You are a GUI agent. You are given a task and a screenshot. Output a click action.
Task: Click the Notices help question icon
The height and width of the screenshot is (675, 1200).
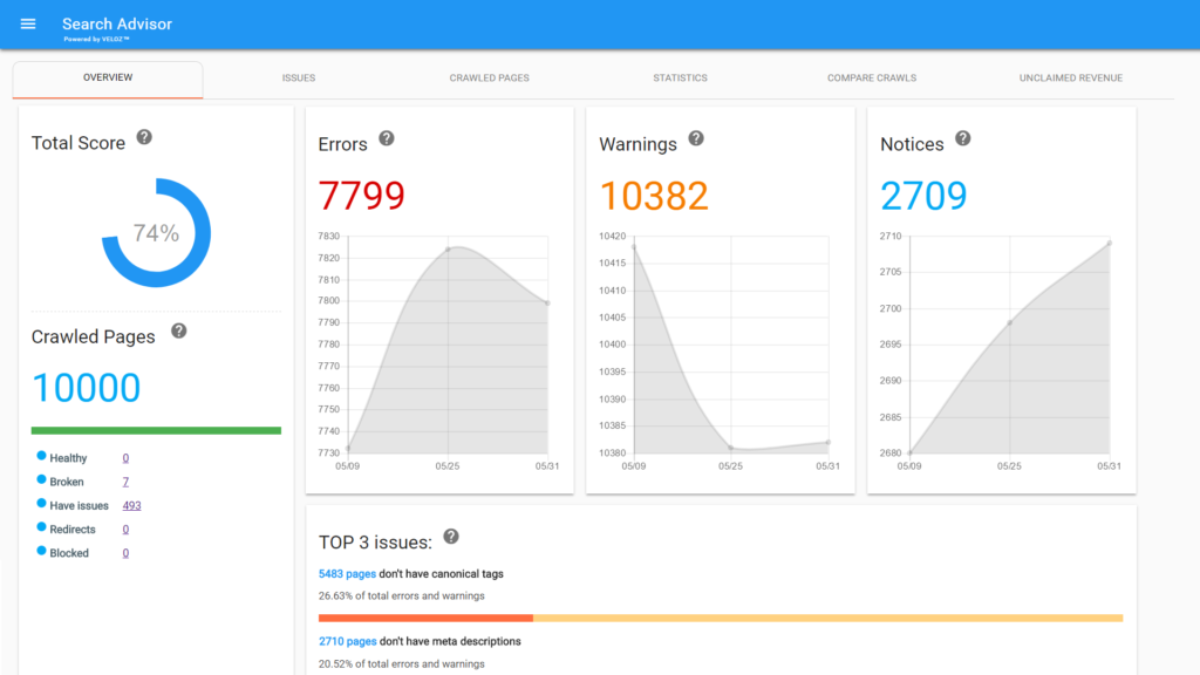pyautogui.click(x=962, y=138)
